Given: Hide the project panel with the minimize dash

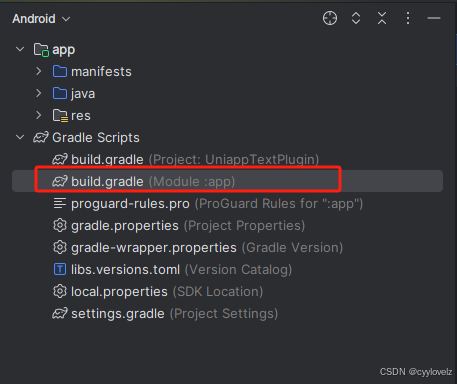Looking at the screenshot, I should coord(434,18).
